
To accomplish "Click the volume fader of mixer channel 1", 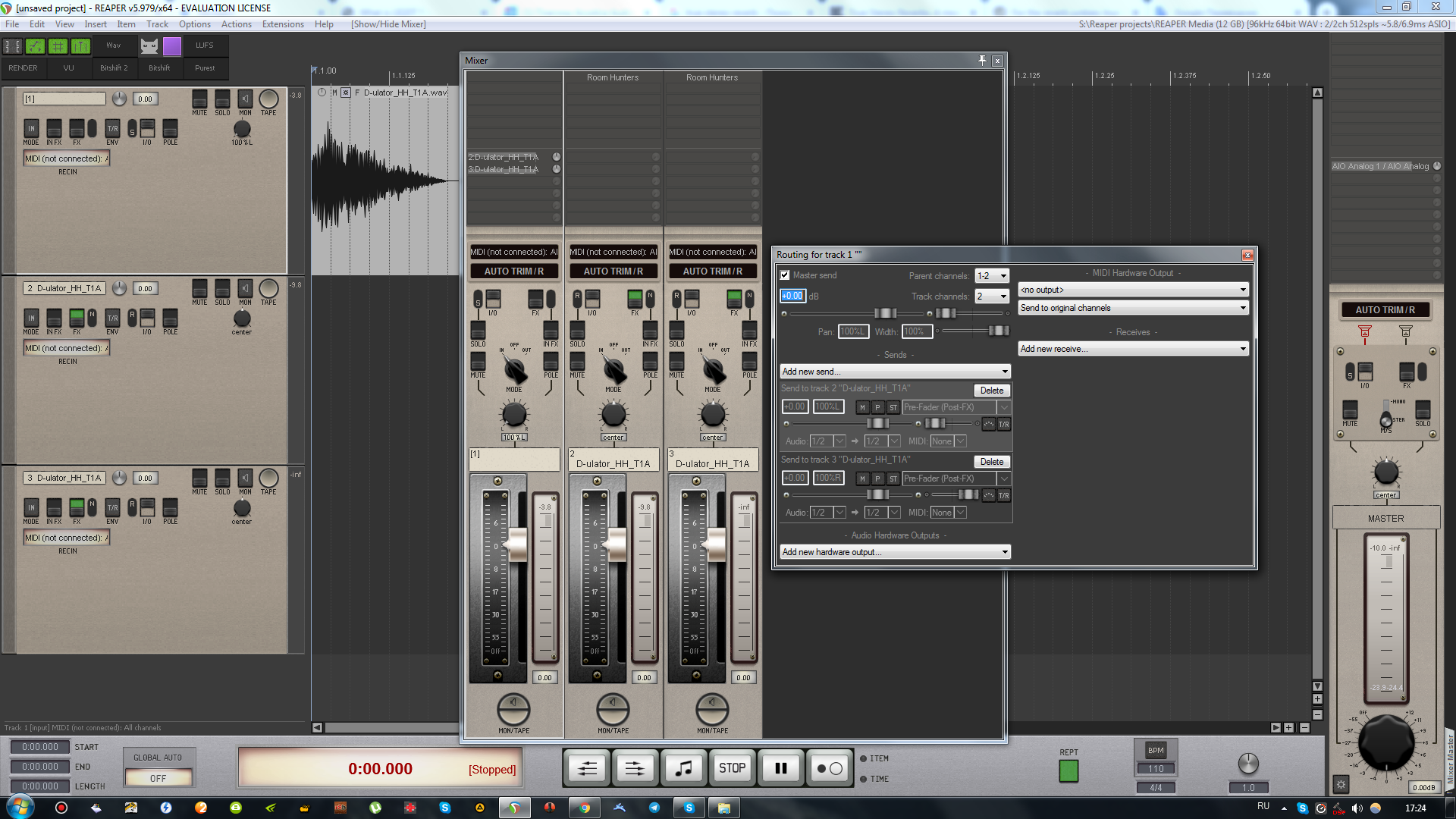I will click(517, 544).
